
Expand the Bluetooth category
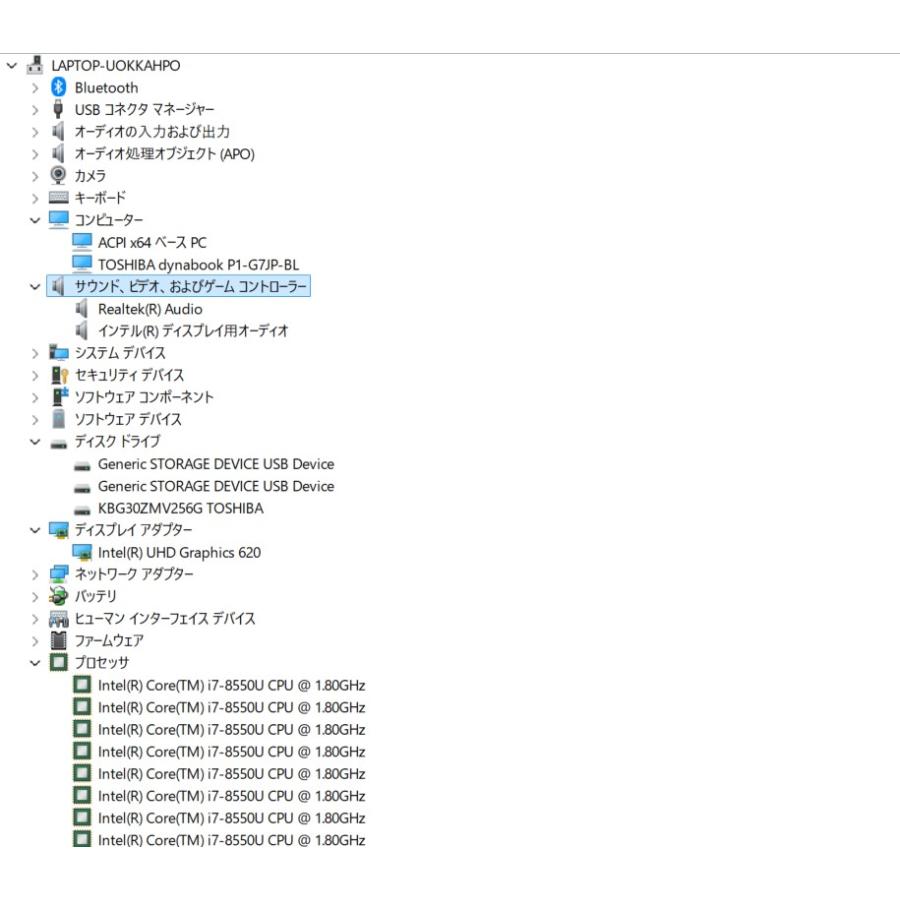(35, 88)
